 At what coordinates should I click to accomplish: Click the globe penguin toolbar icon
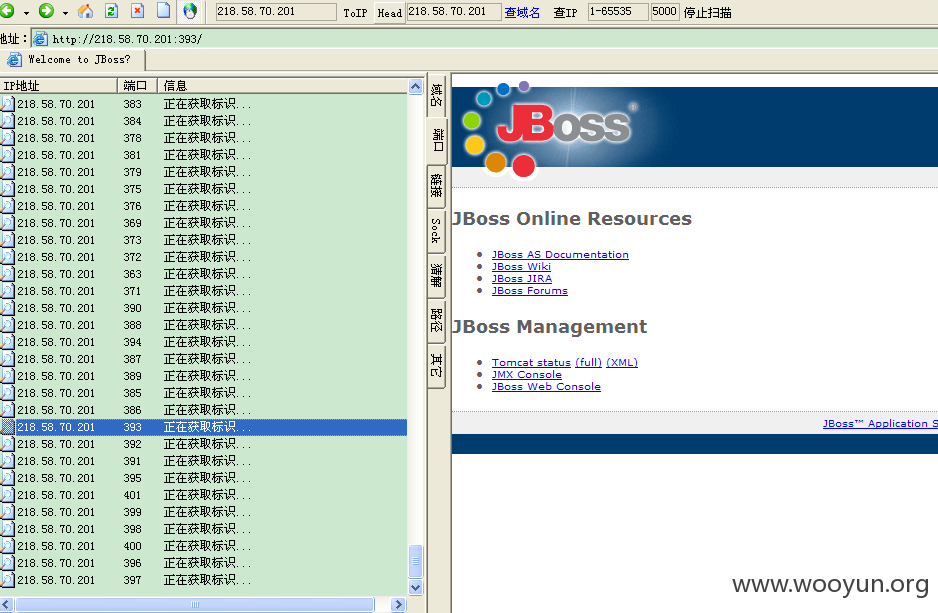(190, 11)
